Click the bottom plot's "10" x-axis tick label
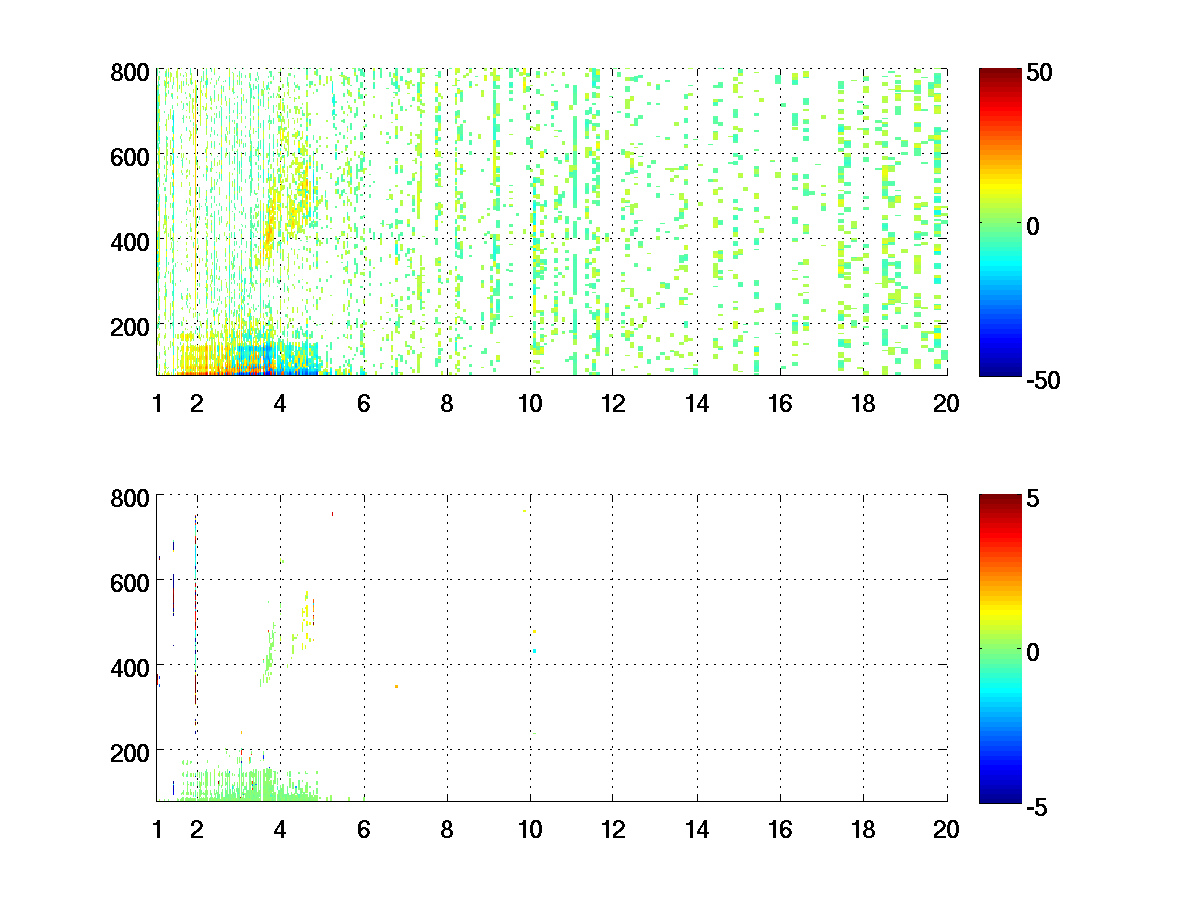This screenshot has height=900, width=1200. pos(530,829)
